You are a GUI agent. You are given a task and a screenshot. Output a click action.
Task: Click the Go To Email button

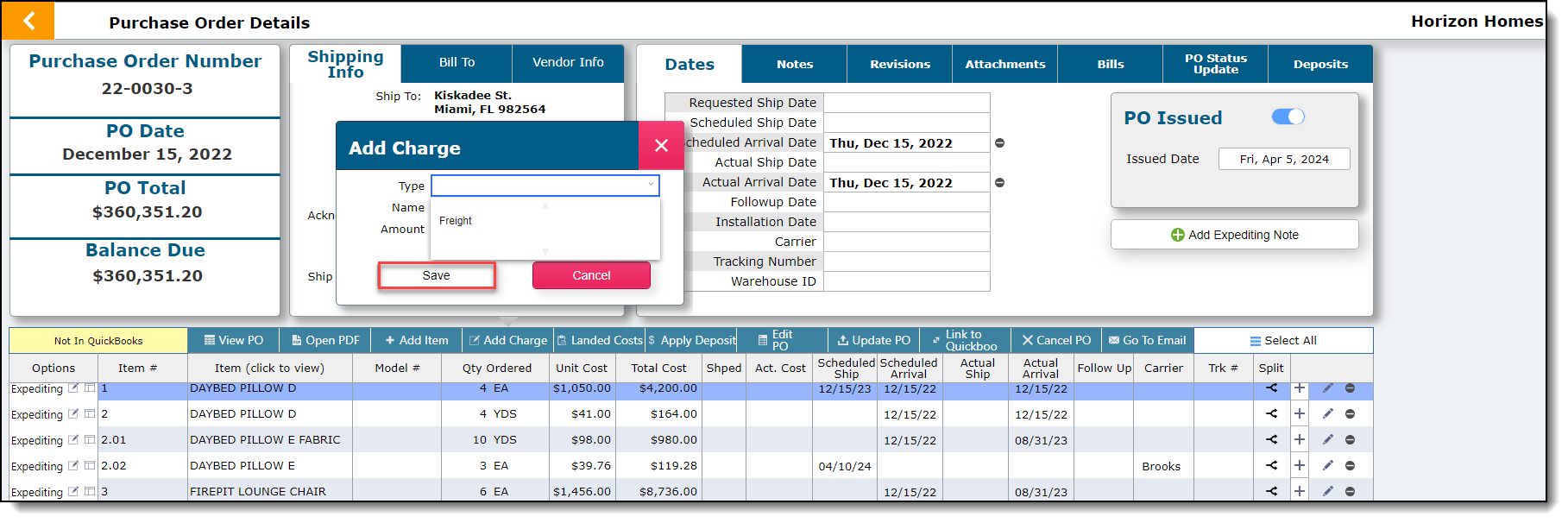pos(1148,340)
